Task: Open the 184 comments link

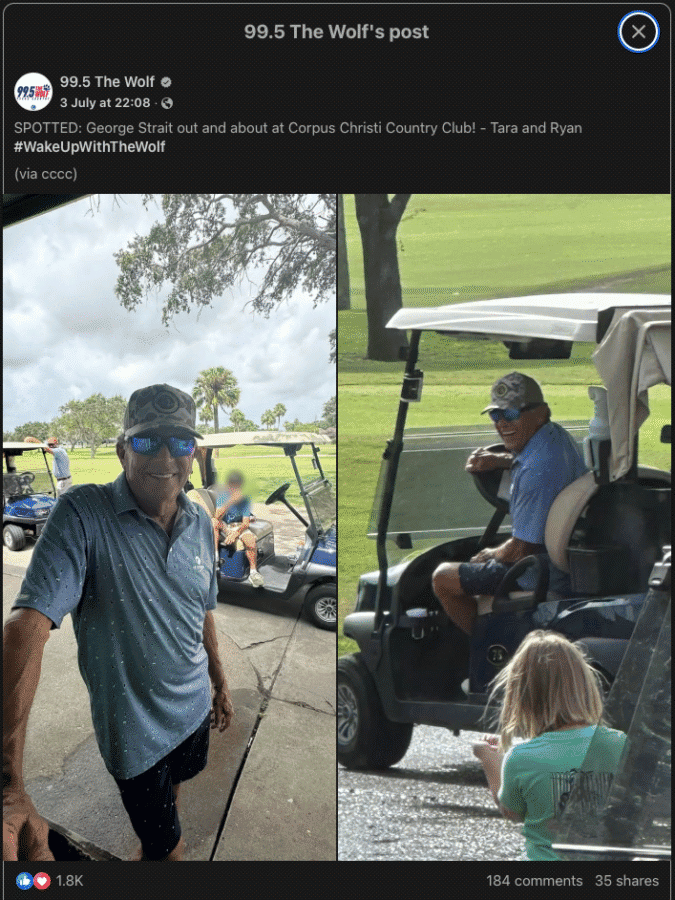Action: click(x=534, y=880)
